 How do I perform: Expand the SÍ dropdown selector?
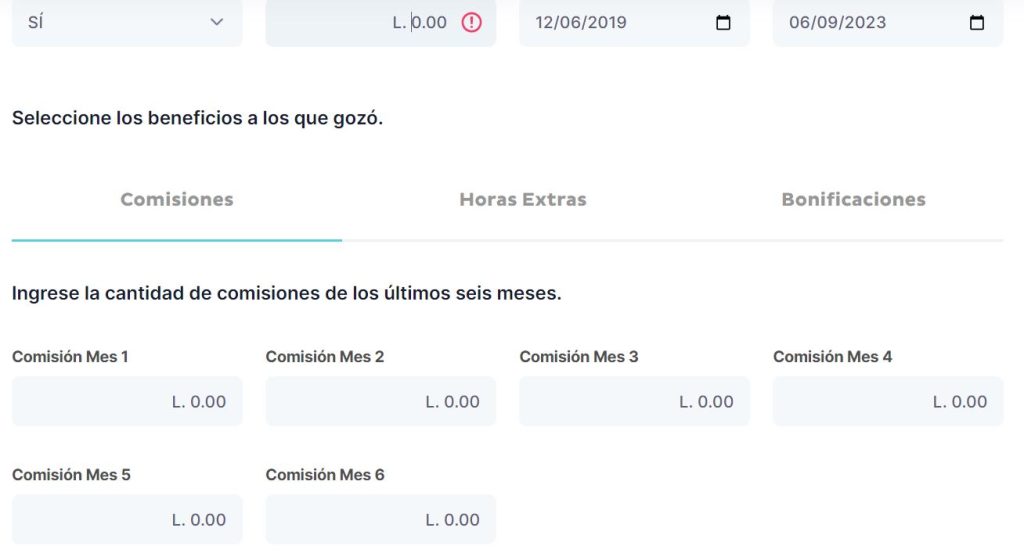pyautogui.click(x=127, y=22)
